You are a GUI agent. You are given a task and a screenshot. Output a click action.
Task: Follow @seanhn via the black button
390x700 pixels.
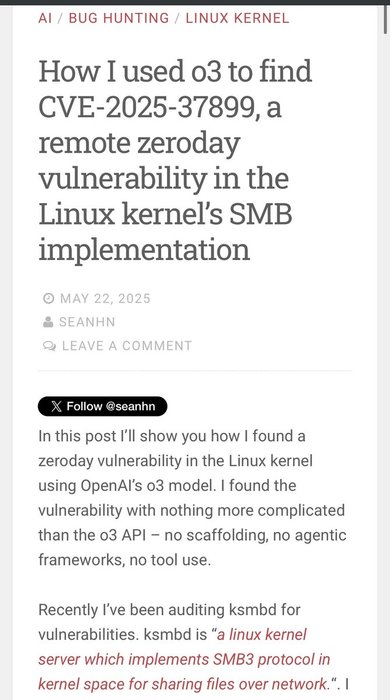(x=103, y=406)
